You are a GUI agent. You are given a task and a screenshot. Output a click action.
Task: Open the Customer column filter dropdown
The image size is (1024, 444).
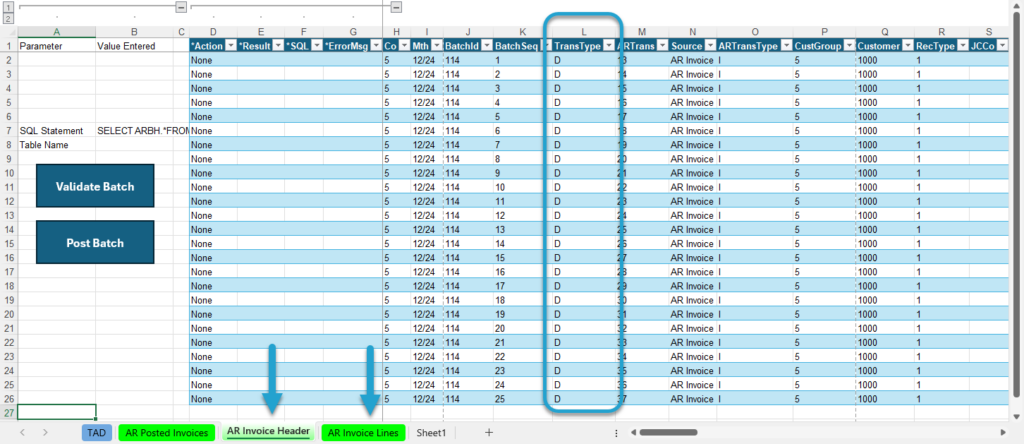coord(906,46)
